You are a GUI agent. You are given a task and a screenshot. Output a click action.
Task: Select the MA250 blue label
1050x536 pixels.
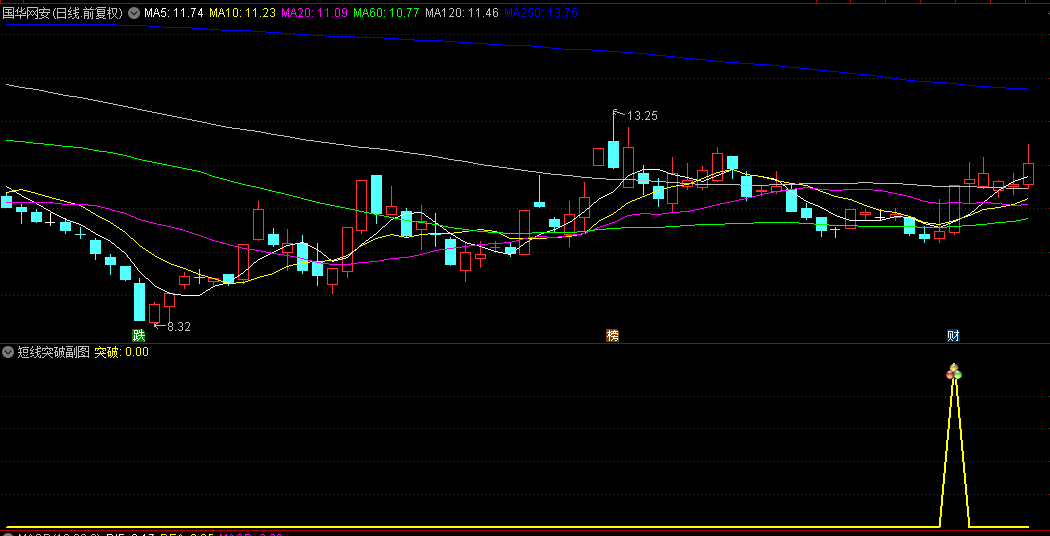pyautogui.click(x=541, y=13)
